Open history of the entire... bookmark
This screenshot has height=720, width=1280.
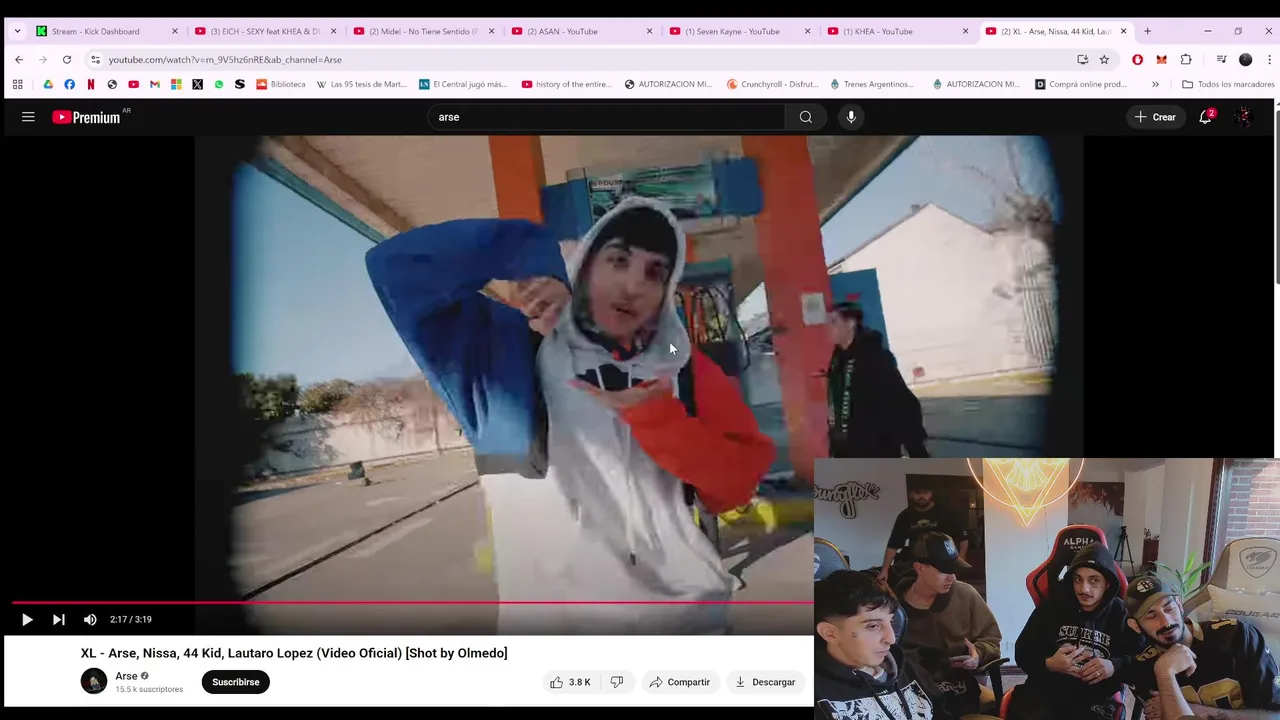pyautogui.click(x=567, y=84)
